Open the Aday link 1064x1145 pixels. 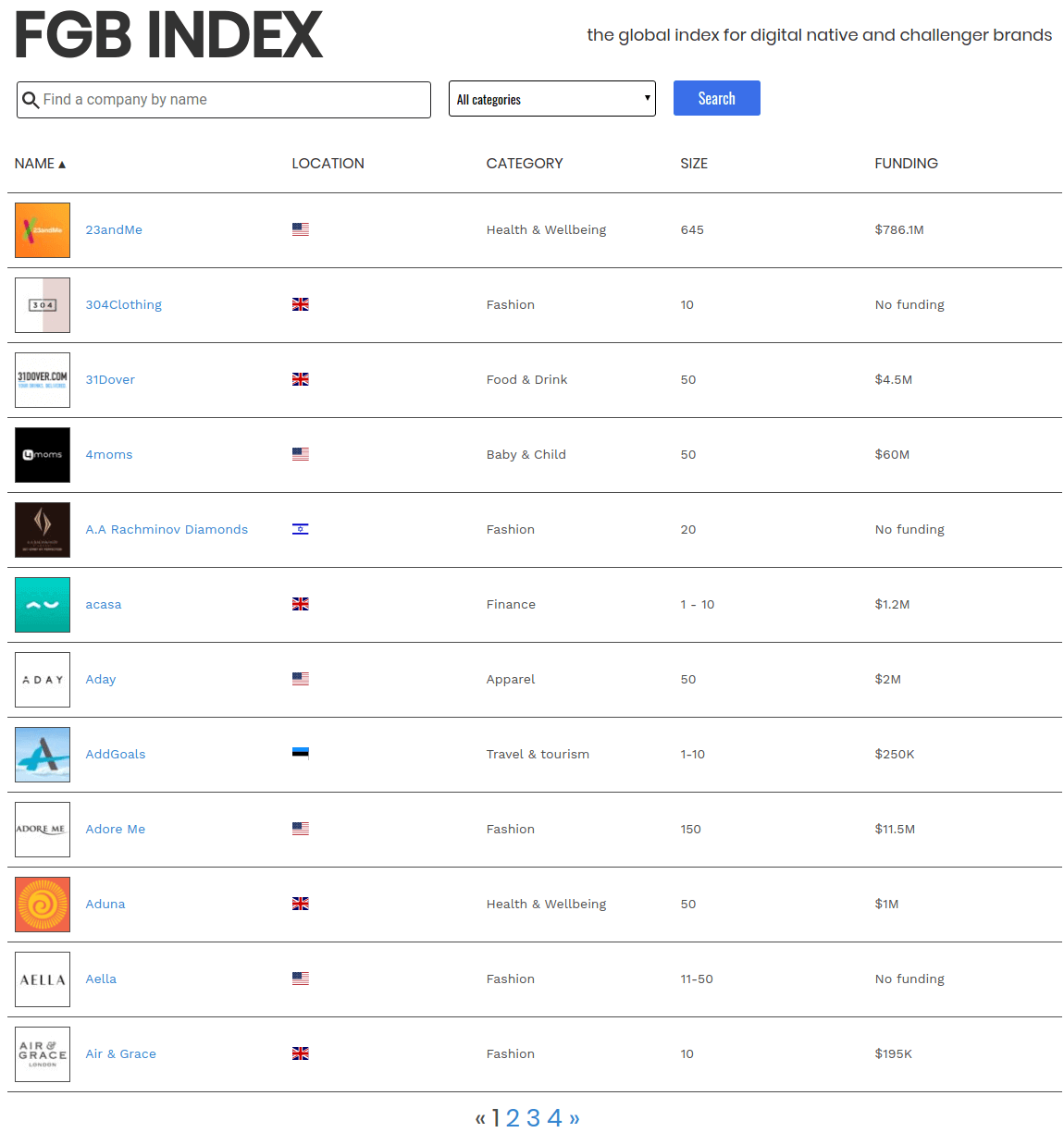pos(101,680)
